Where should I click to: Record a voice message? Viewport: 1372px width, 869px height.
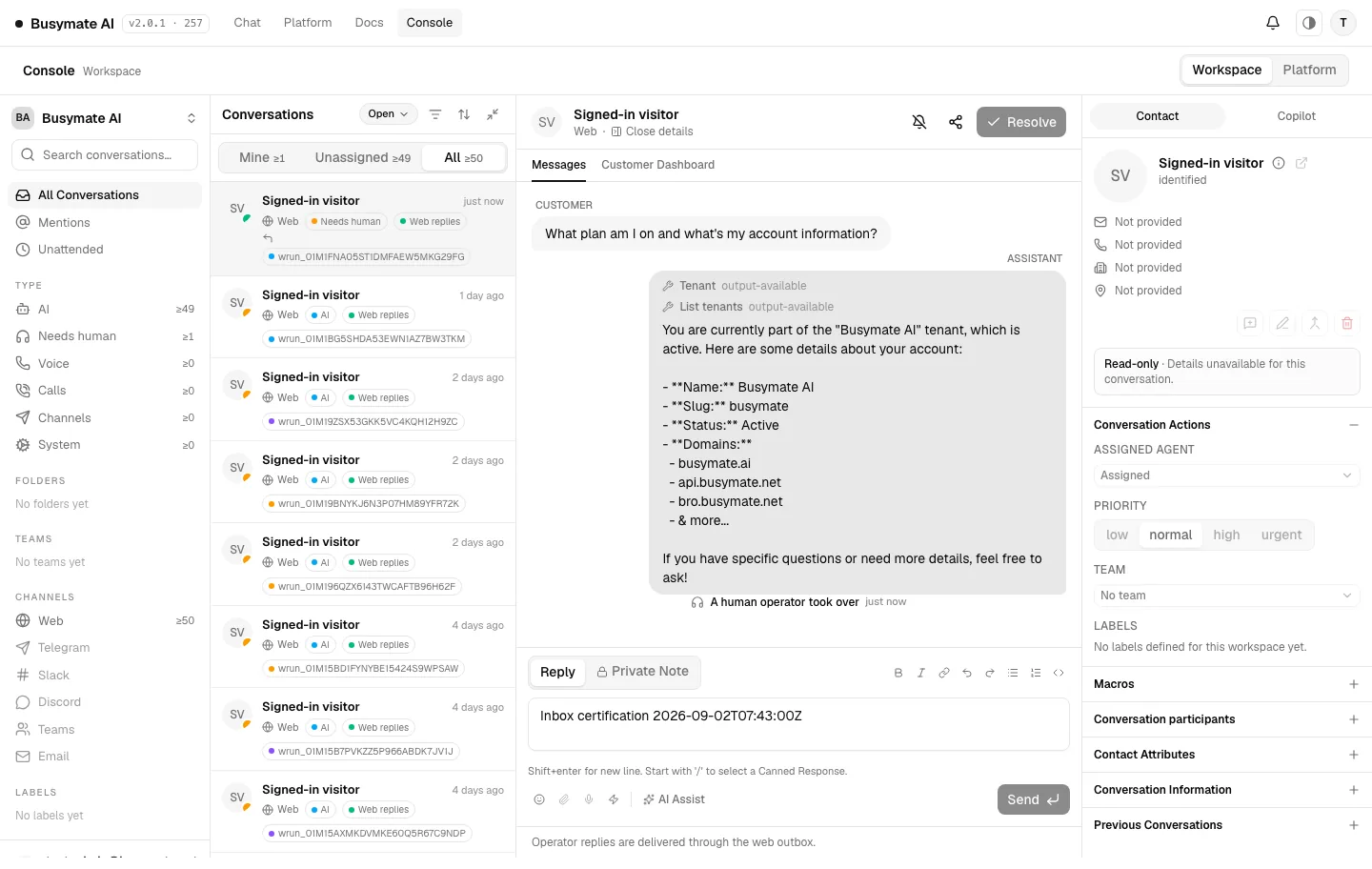coord(589,799)
